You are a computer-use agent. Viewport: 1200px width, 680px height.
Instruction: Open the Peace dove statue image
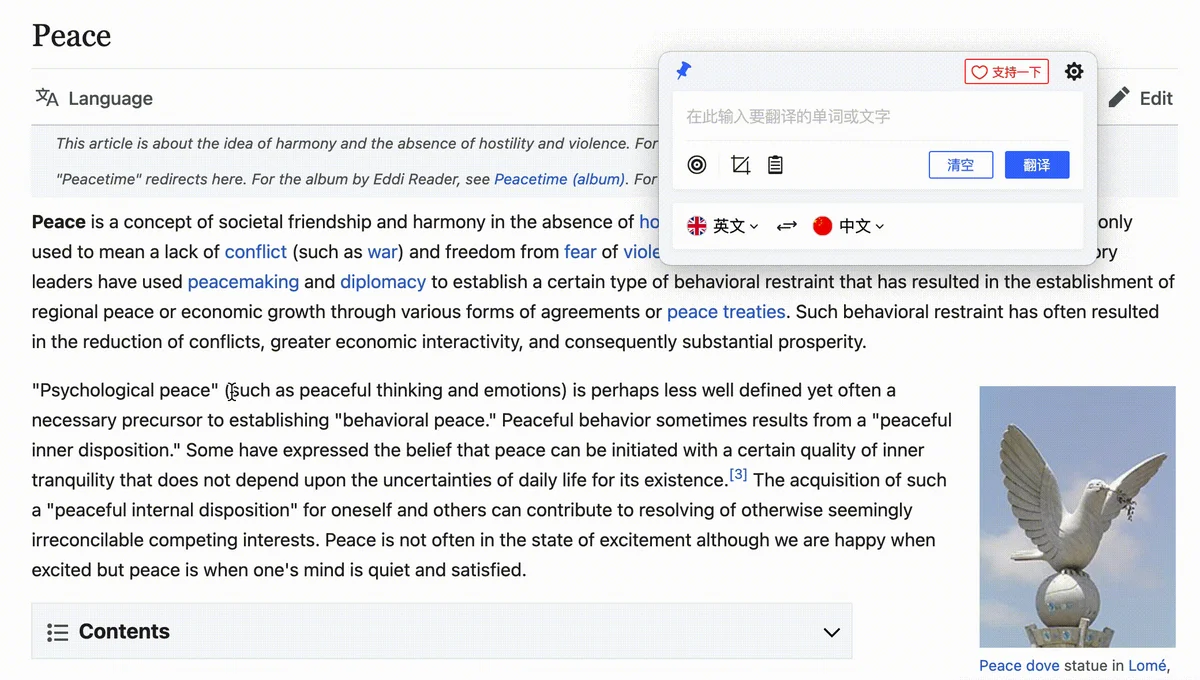(1077, 517)
